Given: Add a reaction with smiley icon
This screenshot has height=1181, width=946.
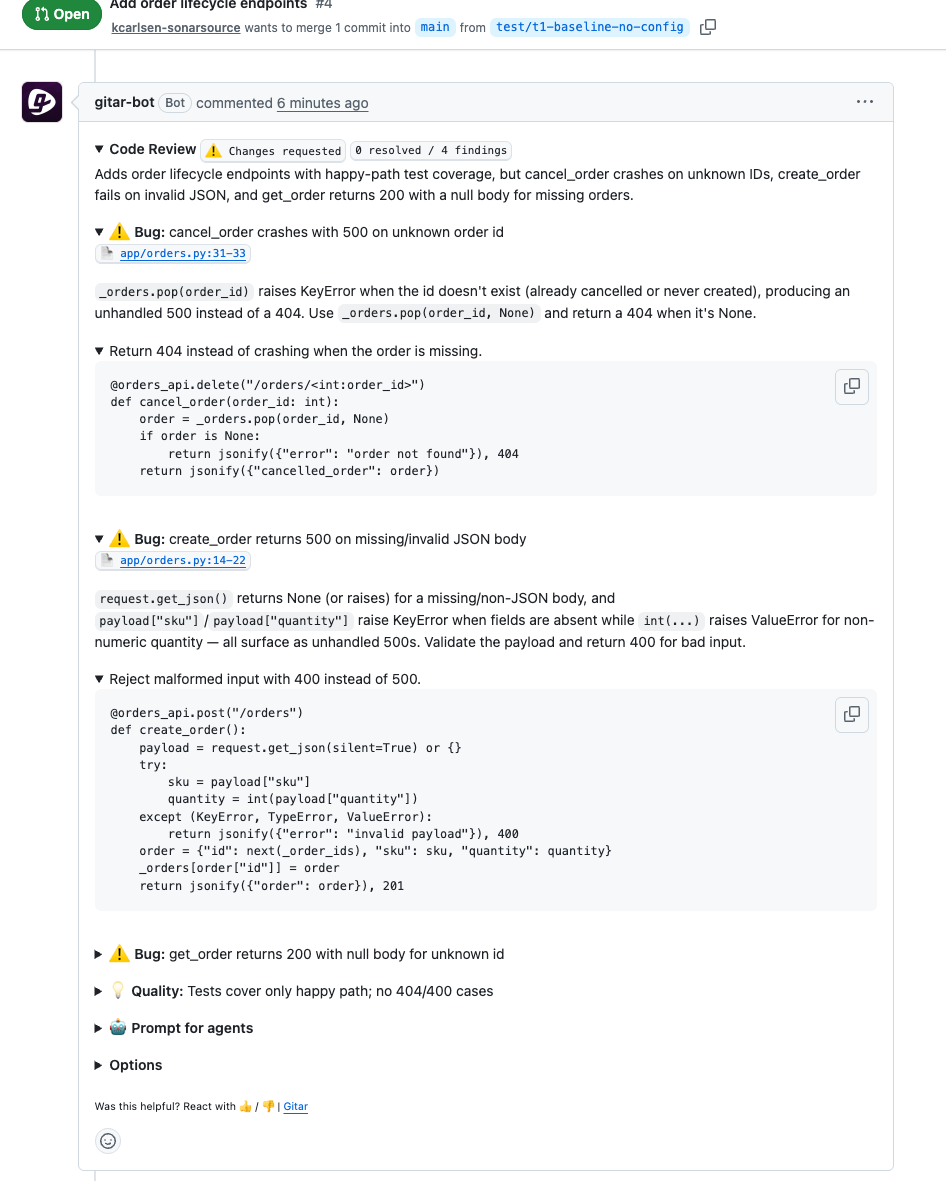Looking at the screenshot, I should pos(108,1140).
